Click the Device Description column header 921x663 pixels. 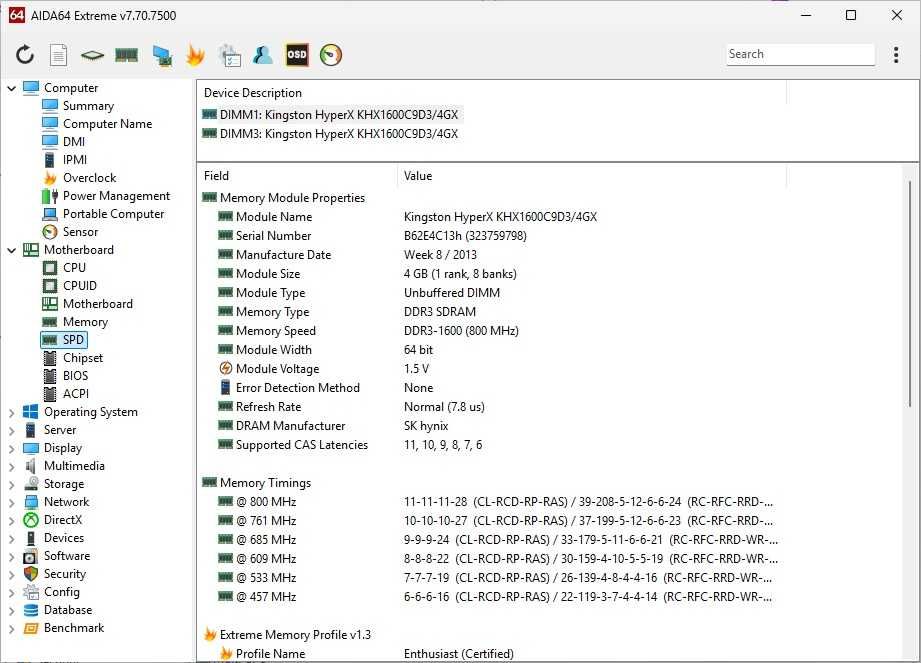pyautogui.click(x=253, y=93)
